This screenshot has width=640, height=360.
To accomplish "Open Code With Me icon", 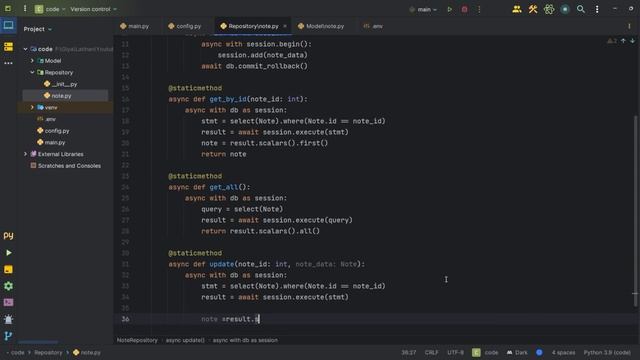I will [517, 9].
